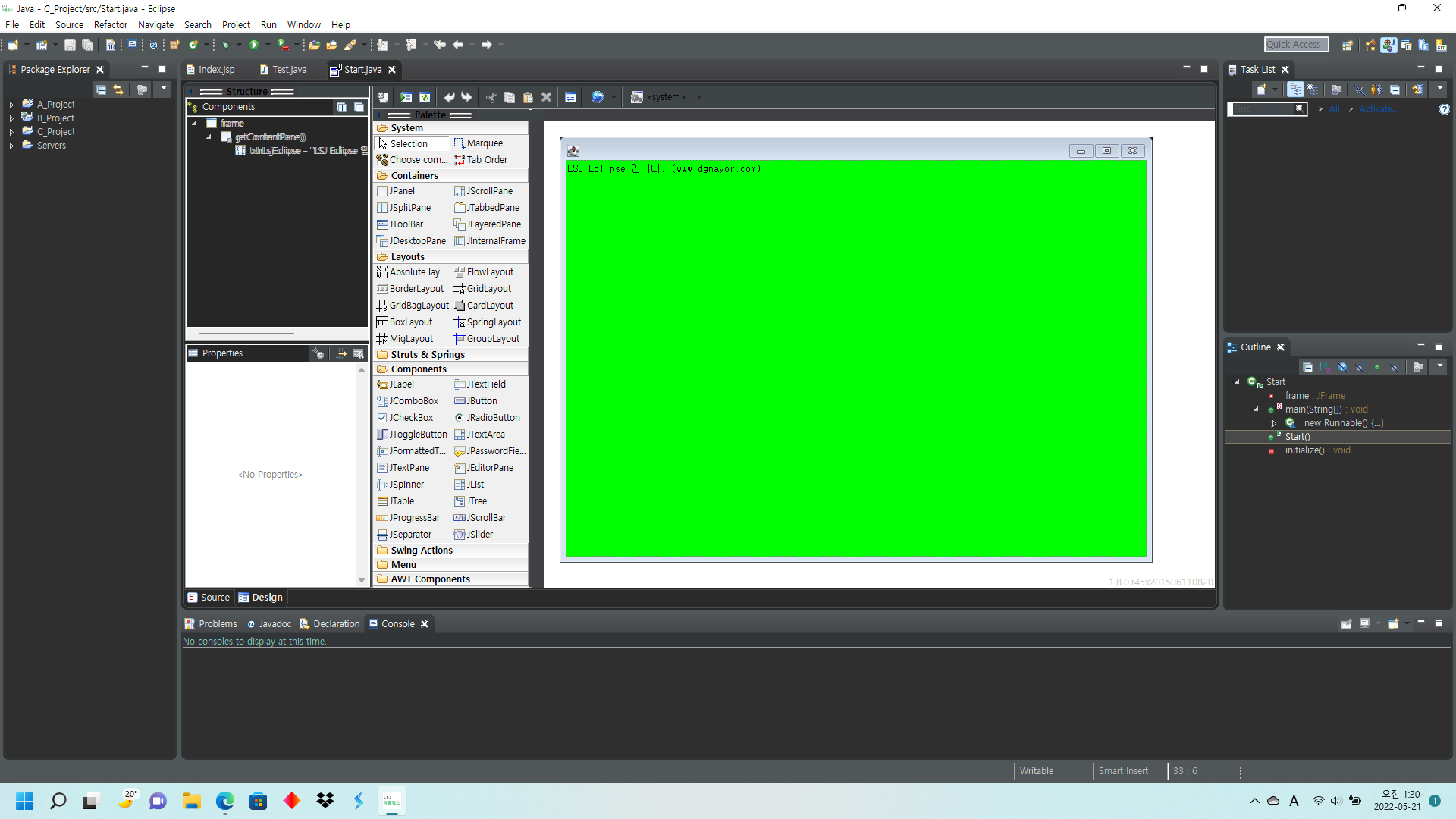The image size is (1456, 819).
Task: Pick the GridLayout palette item
Action: (x=488, y=289)
